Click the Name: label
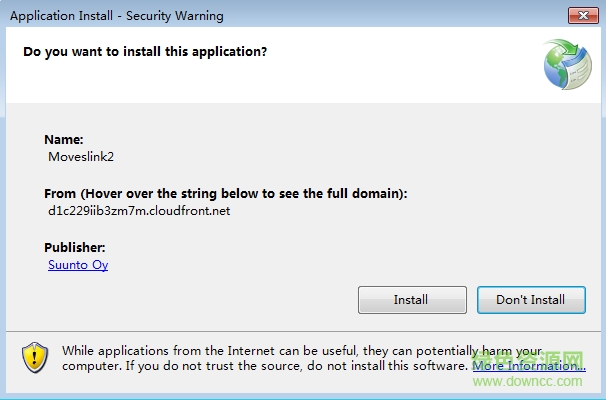The height and width of the screenshot is (400, 606). pyautogui.click(x=64, y=139)
